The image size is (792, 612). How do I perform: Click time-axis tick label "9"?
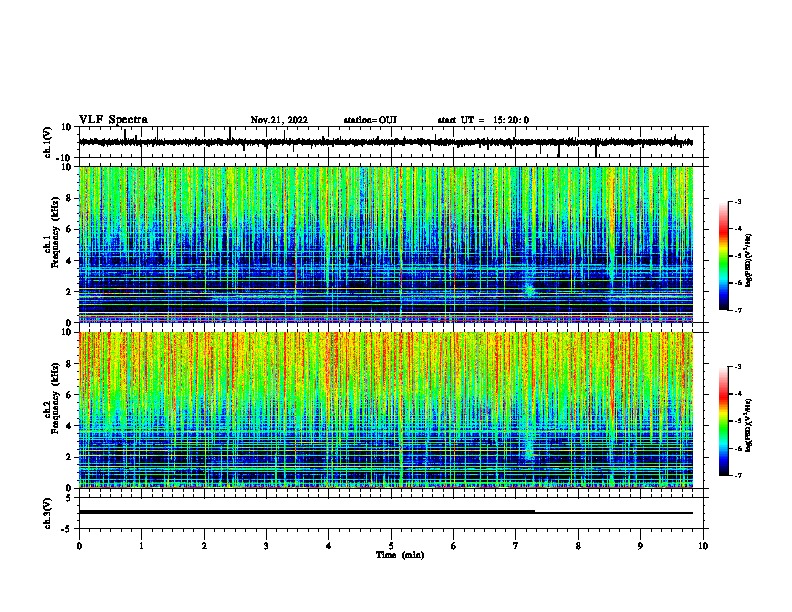click(x=640, y=546)
